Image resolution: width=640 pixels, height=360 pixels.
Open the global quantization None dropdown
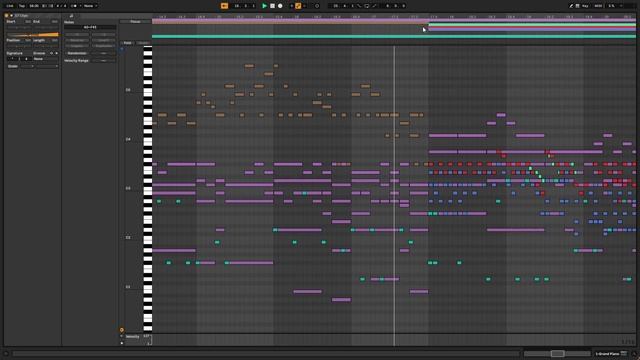coord(90,6)
